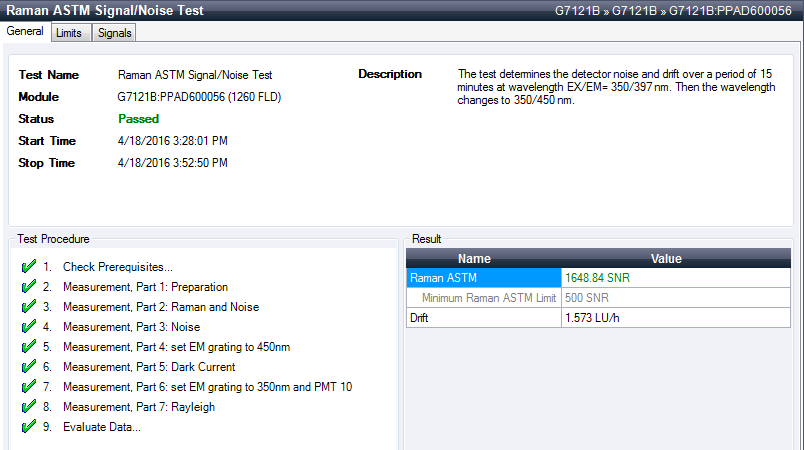Viewport: 804px width, 450px height.
Task: Click checkmark icon beside Evaluate Data step
Action: 28,427
